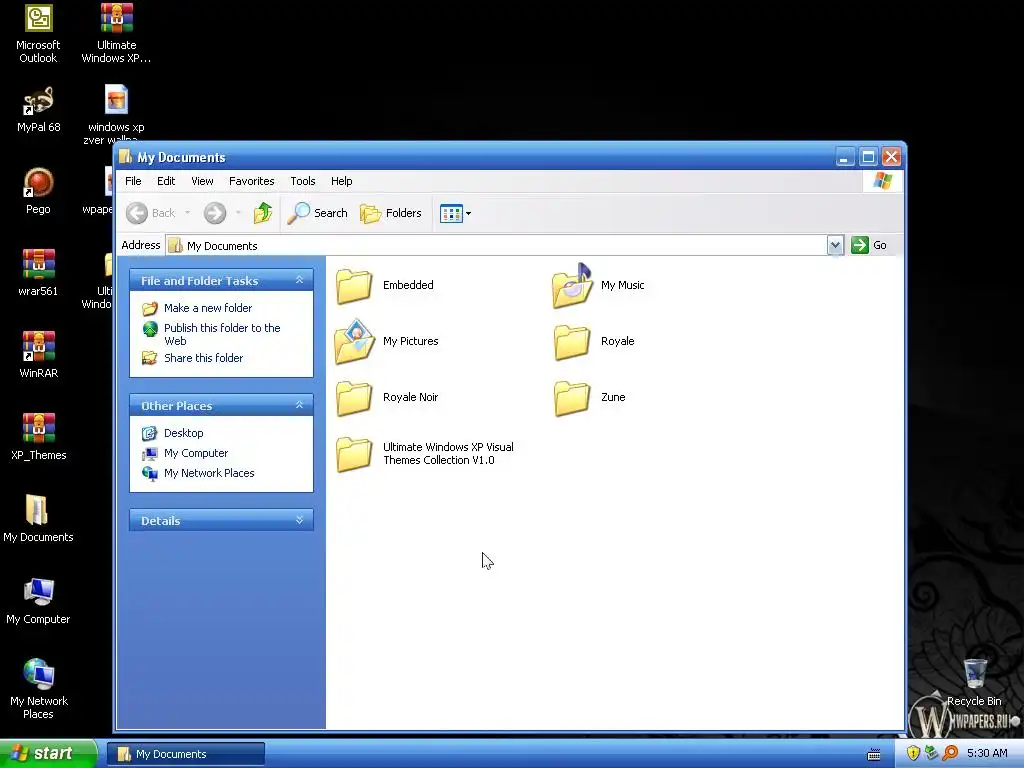The image size is (1024, 768).
Task: Open the Embedded folder icon
Action: coord(353,286)
